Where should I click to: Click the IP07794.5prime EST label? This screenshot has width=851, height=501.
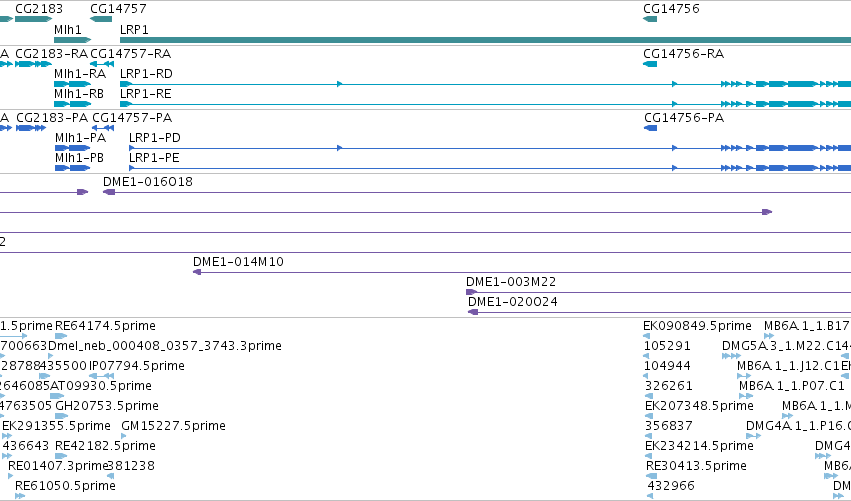tap(137, 366)
